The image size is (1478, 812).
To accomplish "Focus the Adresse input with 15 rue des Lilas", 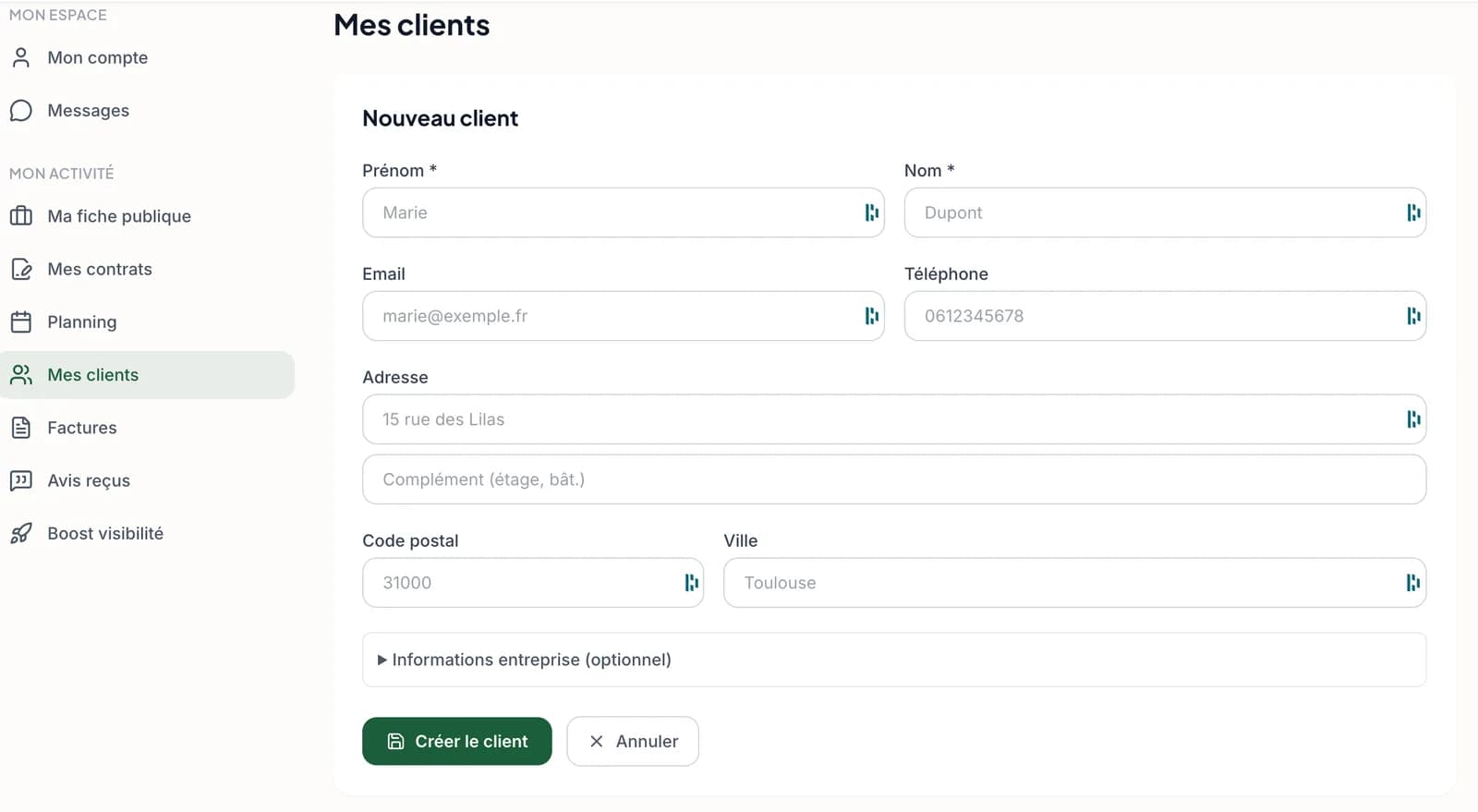I will tap(894, 419).
